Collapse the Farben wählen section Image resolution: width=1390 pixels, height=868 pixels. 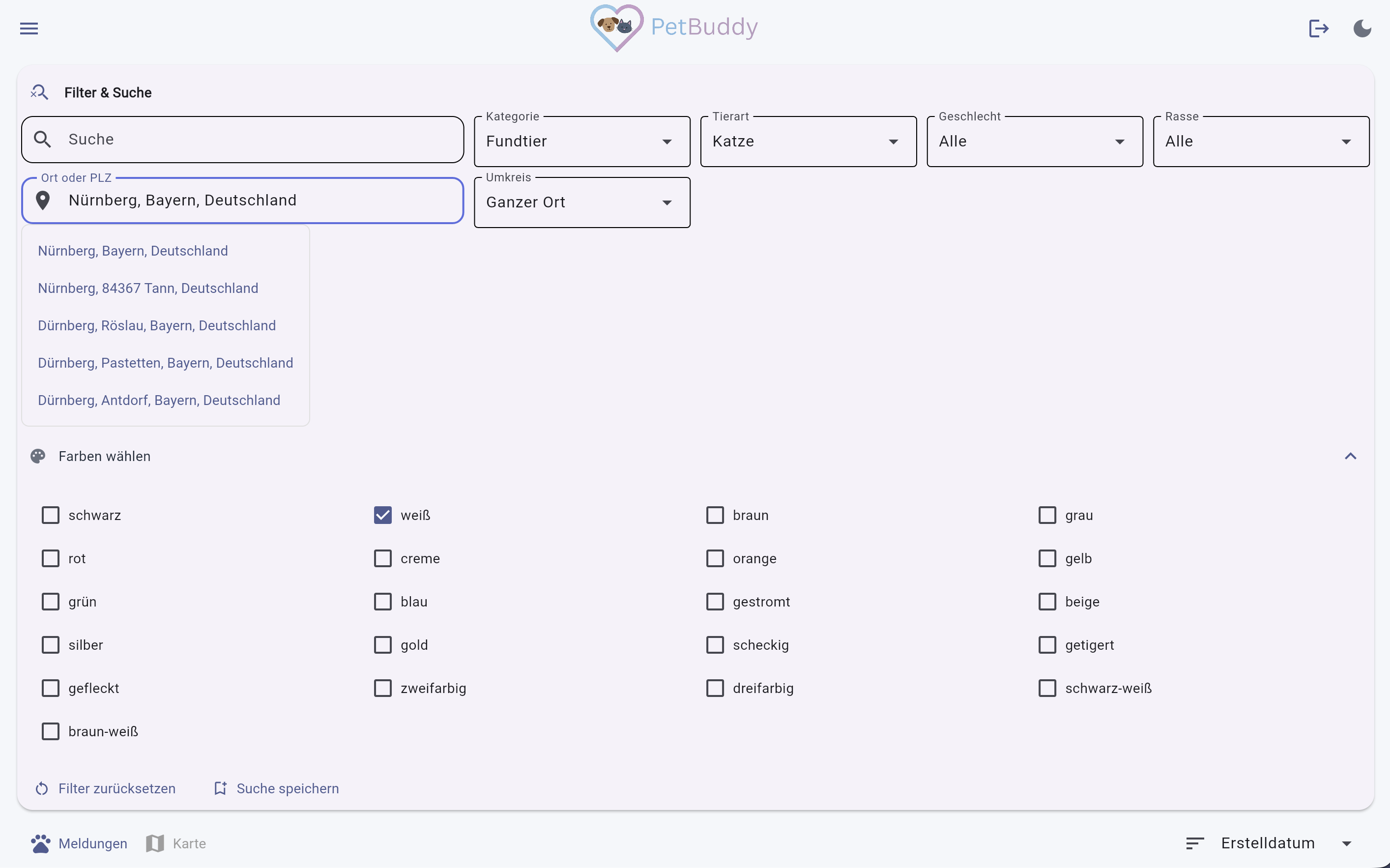click(1350, 457)
